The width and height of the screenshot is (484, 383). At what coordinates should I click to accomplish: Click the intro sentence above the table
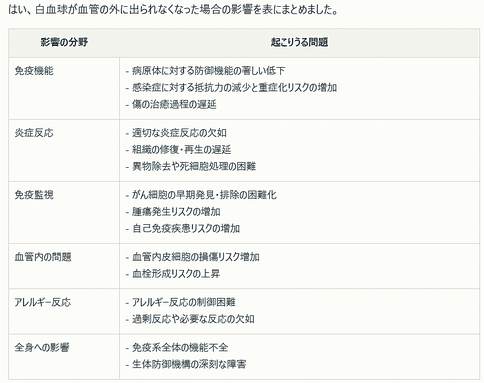[x=173, y=10]
